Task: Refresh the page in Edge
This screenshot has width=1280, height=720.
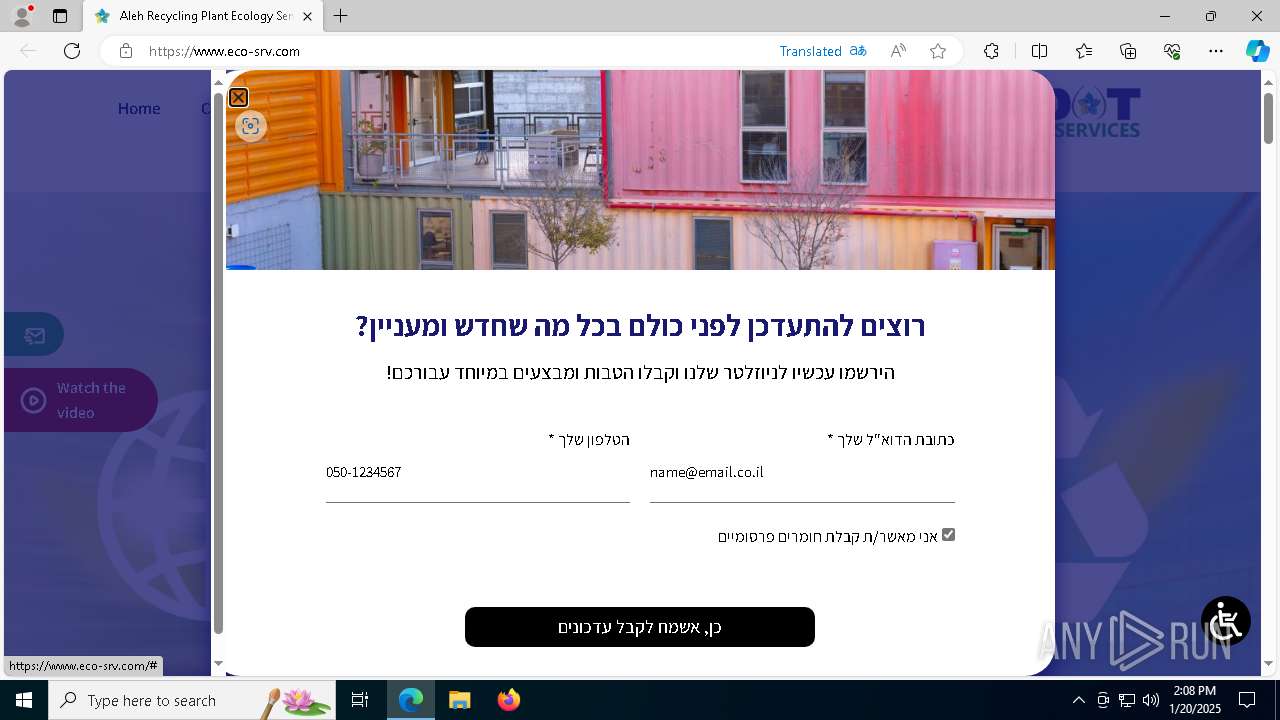Action: (x=72, y=51)
